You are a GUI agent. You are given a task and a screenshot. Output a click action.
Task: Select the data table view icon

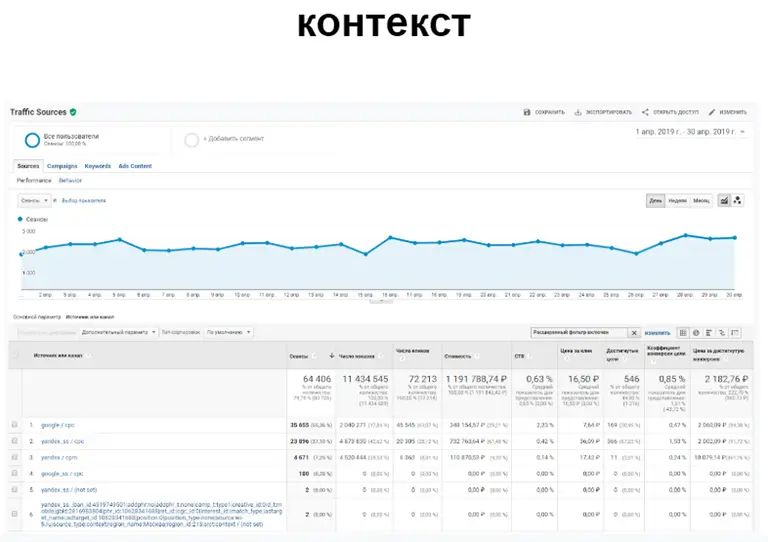(x=683, y=332)
